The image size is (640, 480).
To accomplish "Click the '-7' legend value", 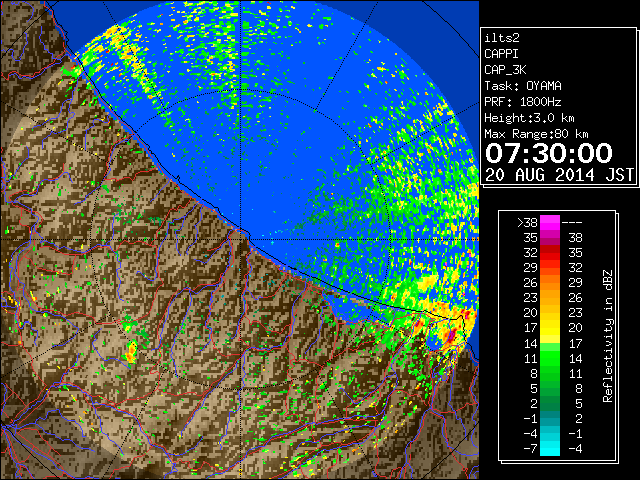I will 530,448.
